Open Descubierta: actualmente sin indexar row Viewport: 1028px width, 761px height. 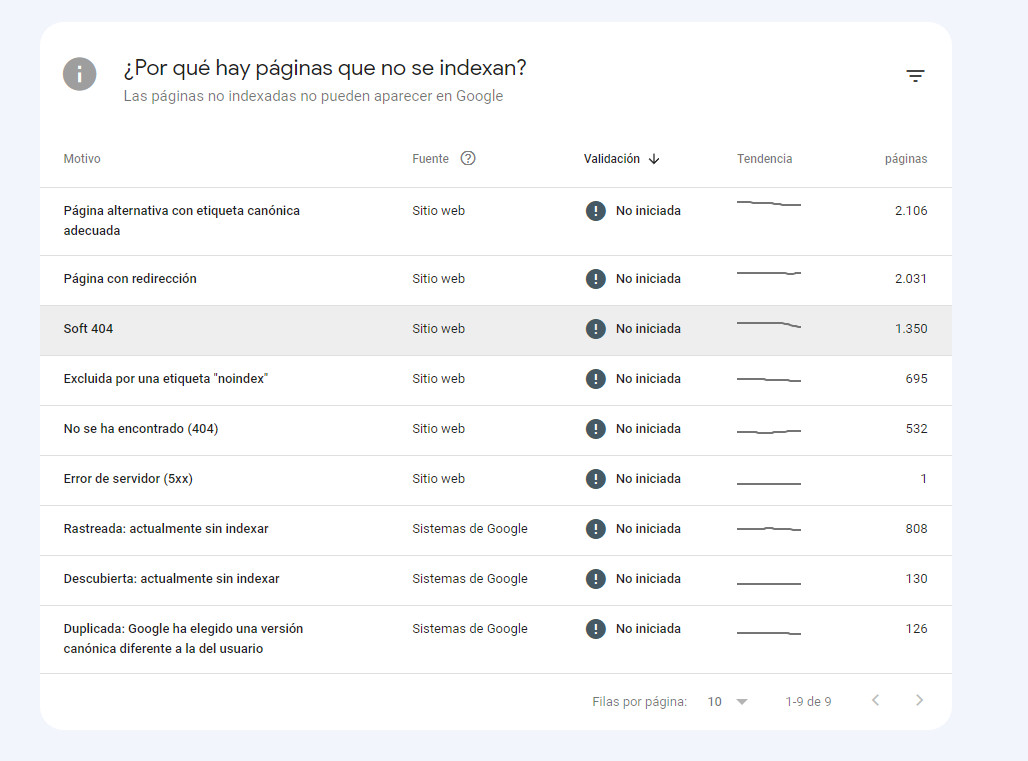pyautogui.click(x=171, y=579)
